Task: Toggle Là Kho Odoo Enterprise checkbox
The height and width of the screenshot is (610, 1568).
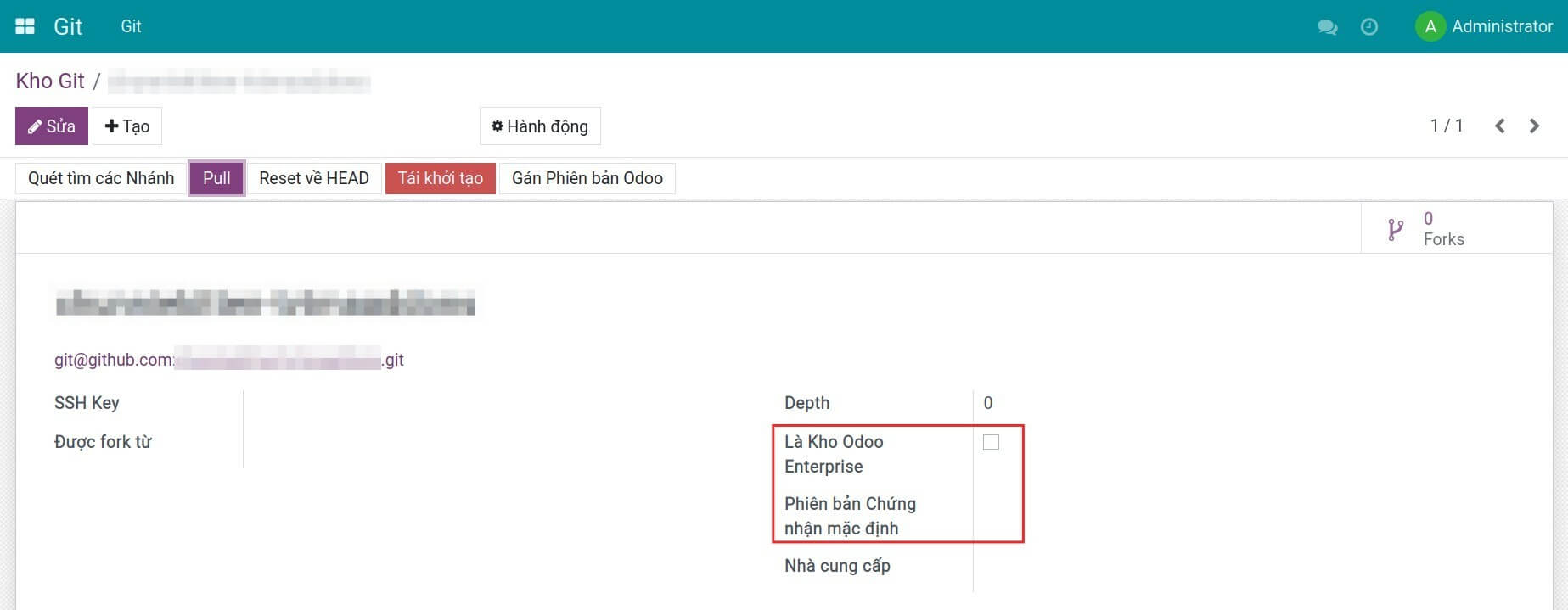Action: (991, 442)
